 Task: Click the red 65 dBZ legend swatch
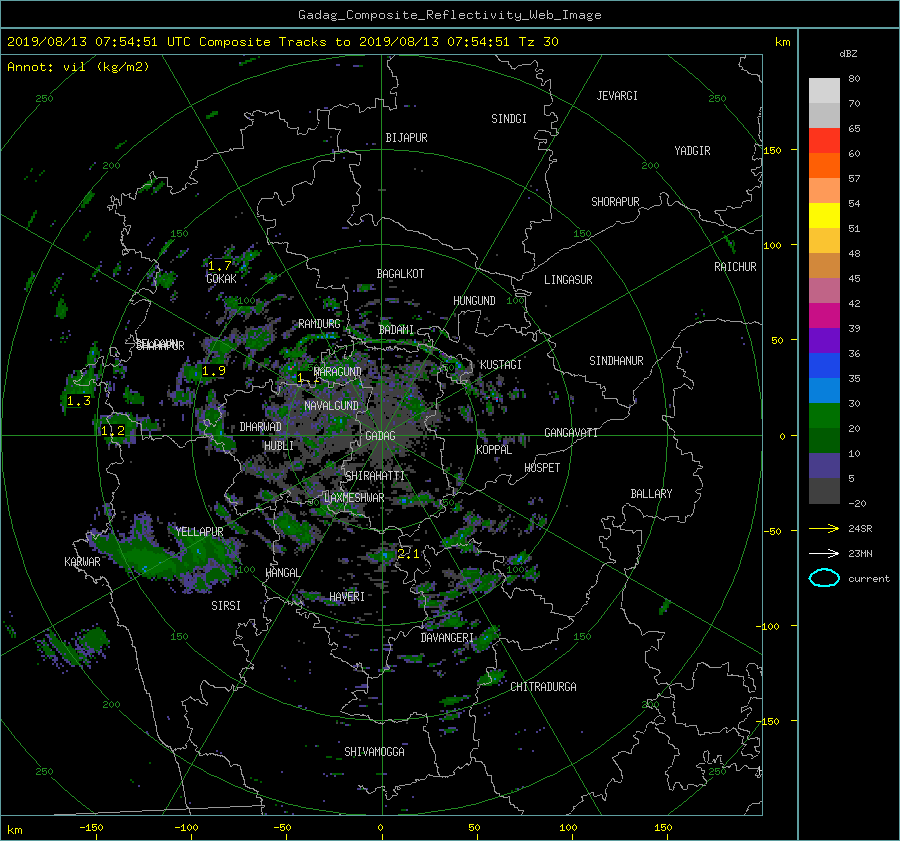click(x=824, y=141)
